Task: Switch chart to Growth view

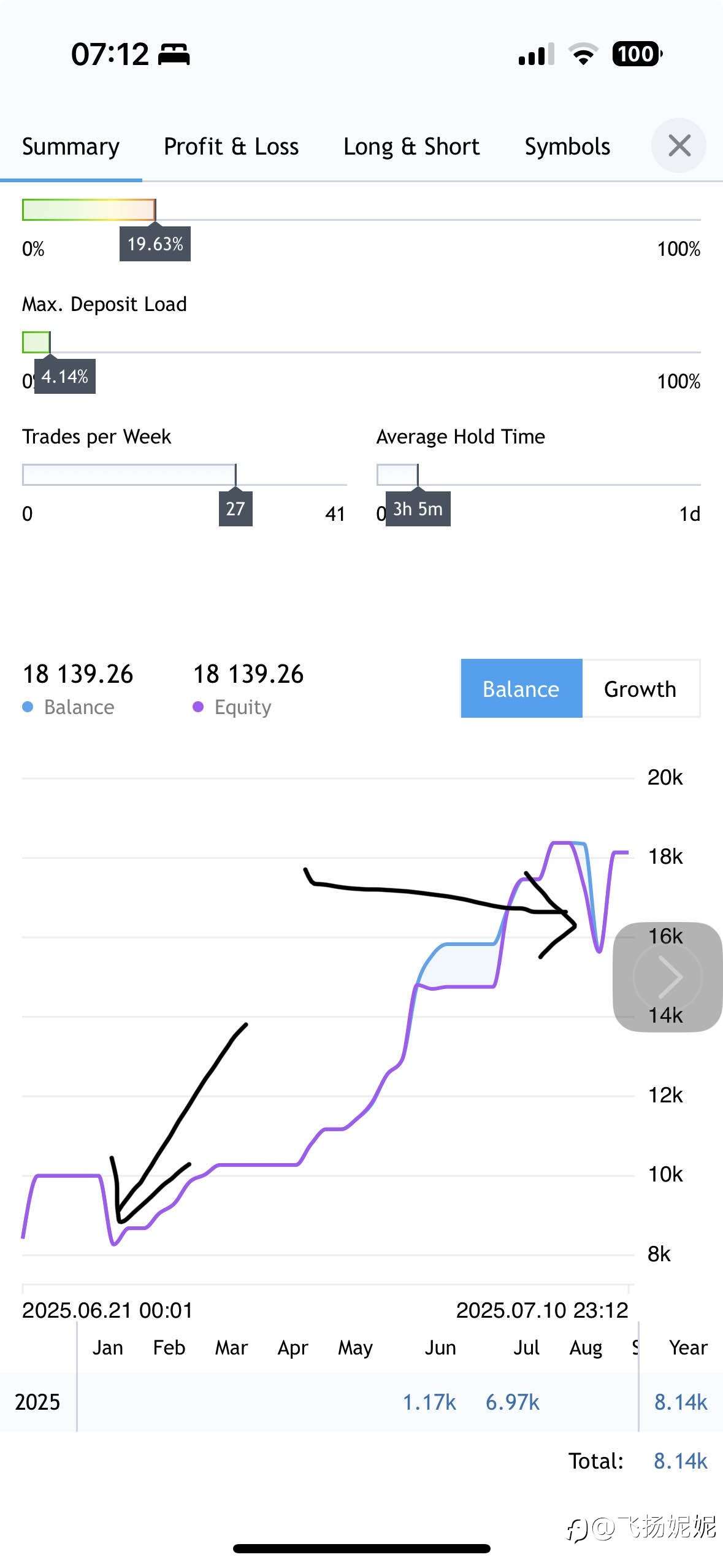Action: point(640,689)
